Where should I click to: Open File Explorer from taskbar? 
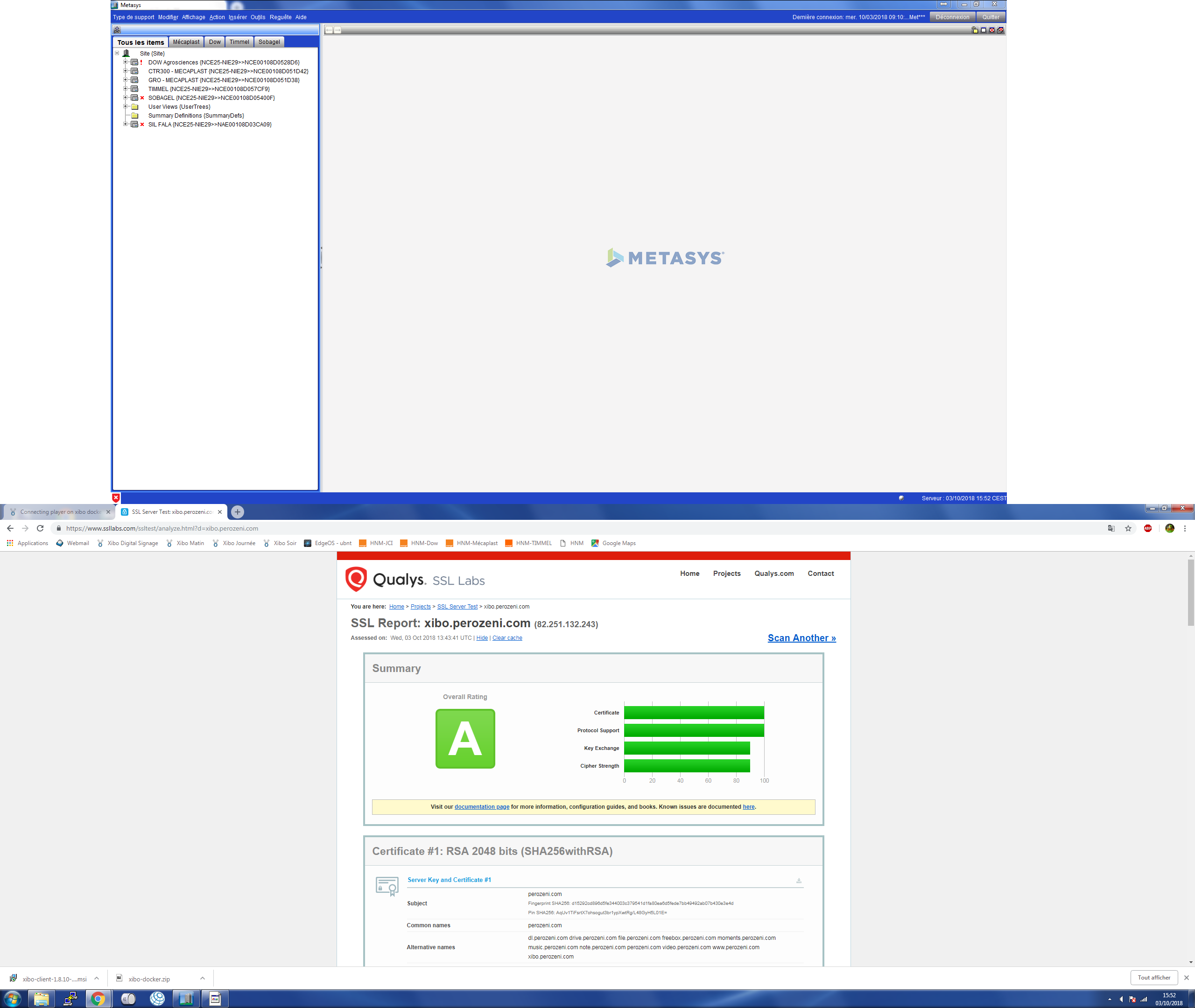tap(41, 998)
